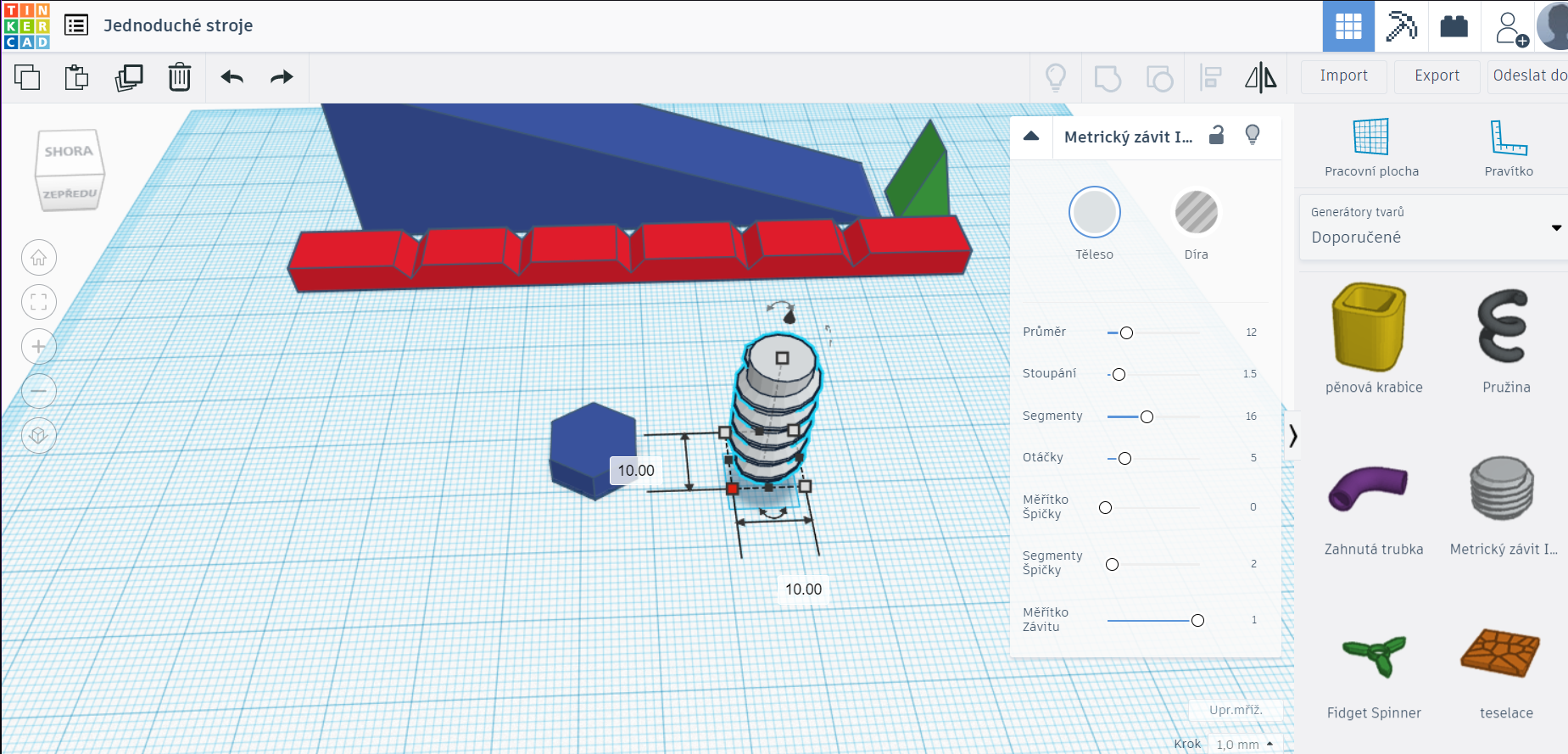Select the Pravítko ruler tool
This screenshot has height=754, width=1568.
click(x=1509, y=148)
